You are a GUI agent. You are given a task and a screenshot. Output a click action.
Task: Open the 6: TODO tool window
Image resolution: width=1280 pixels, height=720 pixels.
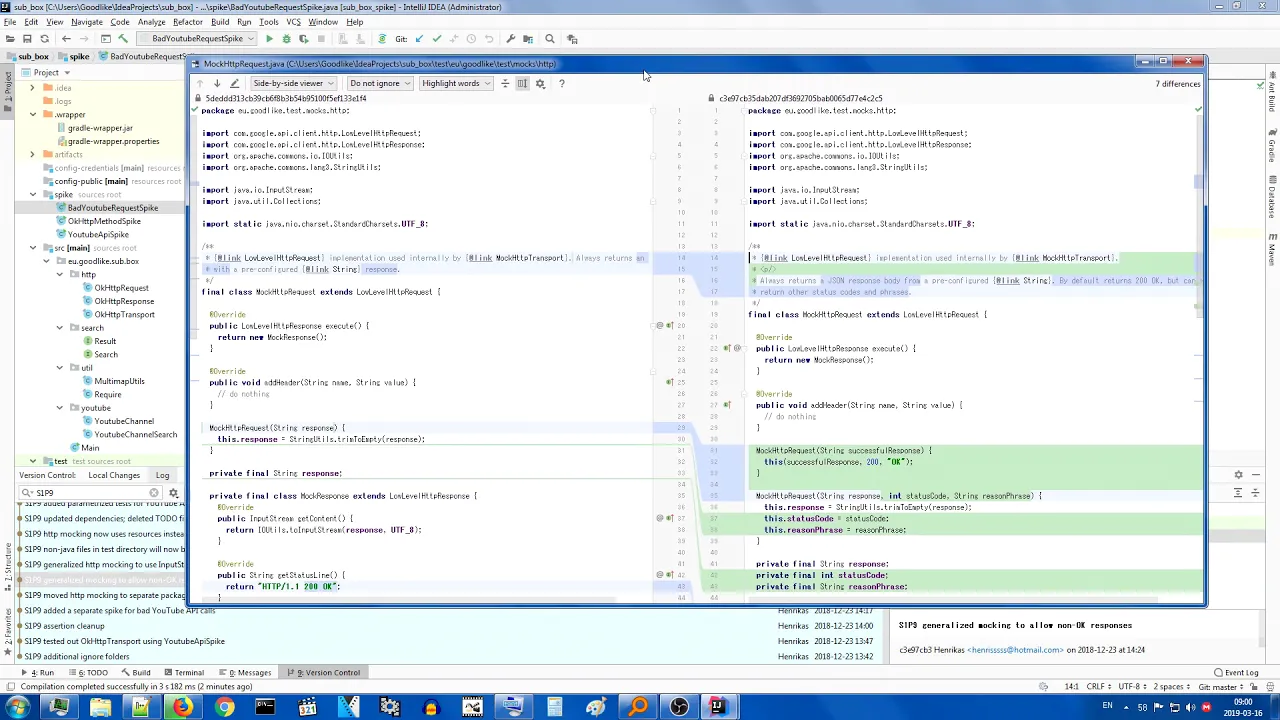tap(88, 673)
